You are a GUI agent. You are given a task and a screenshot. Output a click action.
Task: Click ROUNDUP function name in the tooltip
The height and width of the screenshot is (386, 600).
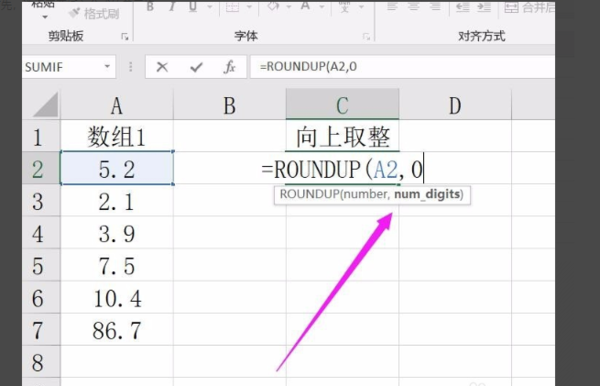pos(309,194)
